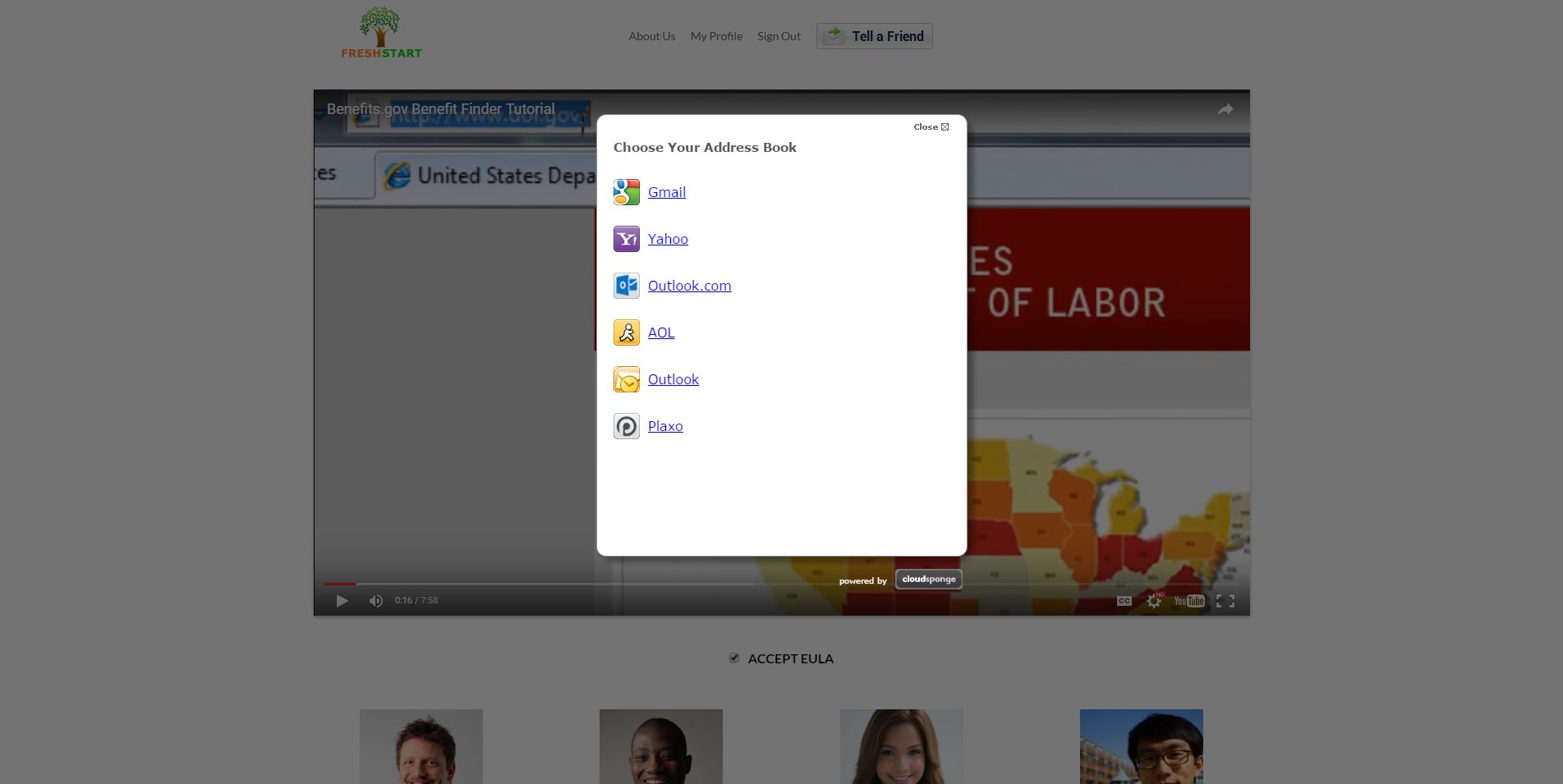Open the Gmail address book link
This screenshot has width=1563, height=784.
pos(667,192)
